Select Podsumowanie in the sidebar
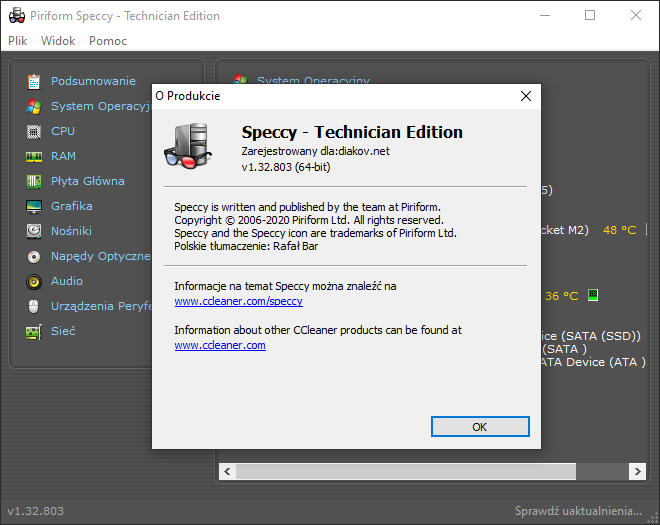Viewport: 660px width, 525px height. (93, 81)
